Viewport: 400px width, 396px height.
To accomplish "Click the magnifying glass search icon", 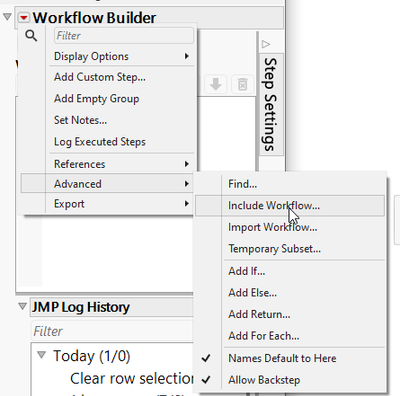I will click(x=31, y=35).
